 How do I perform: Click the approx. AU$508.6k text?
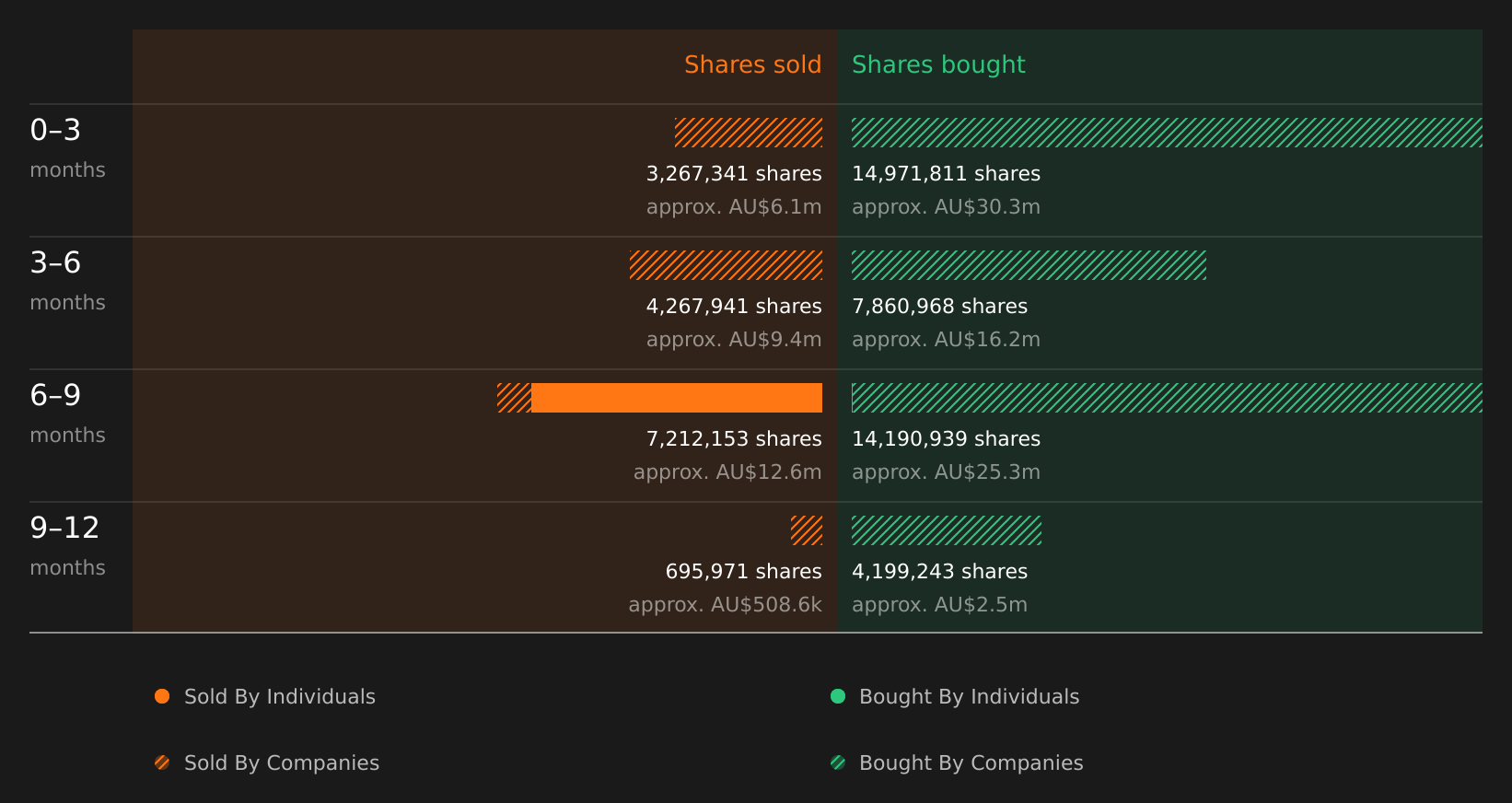[726, 605]
